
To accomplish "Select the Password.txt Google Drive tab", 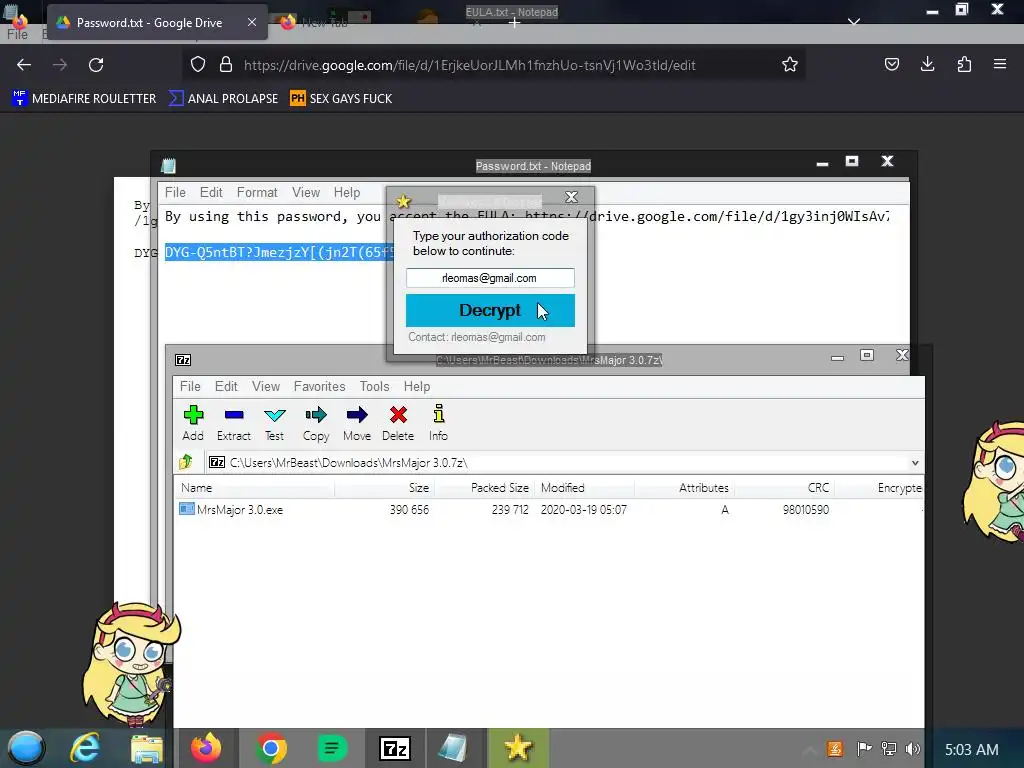I will [149, 22].
